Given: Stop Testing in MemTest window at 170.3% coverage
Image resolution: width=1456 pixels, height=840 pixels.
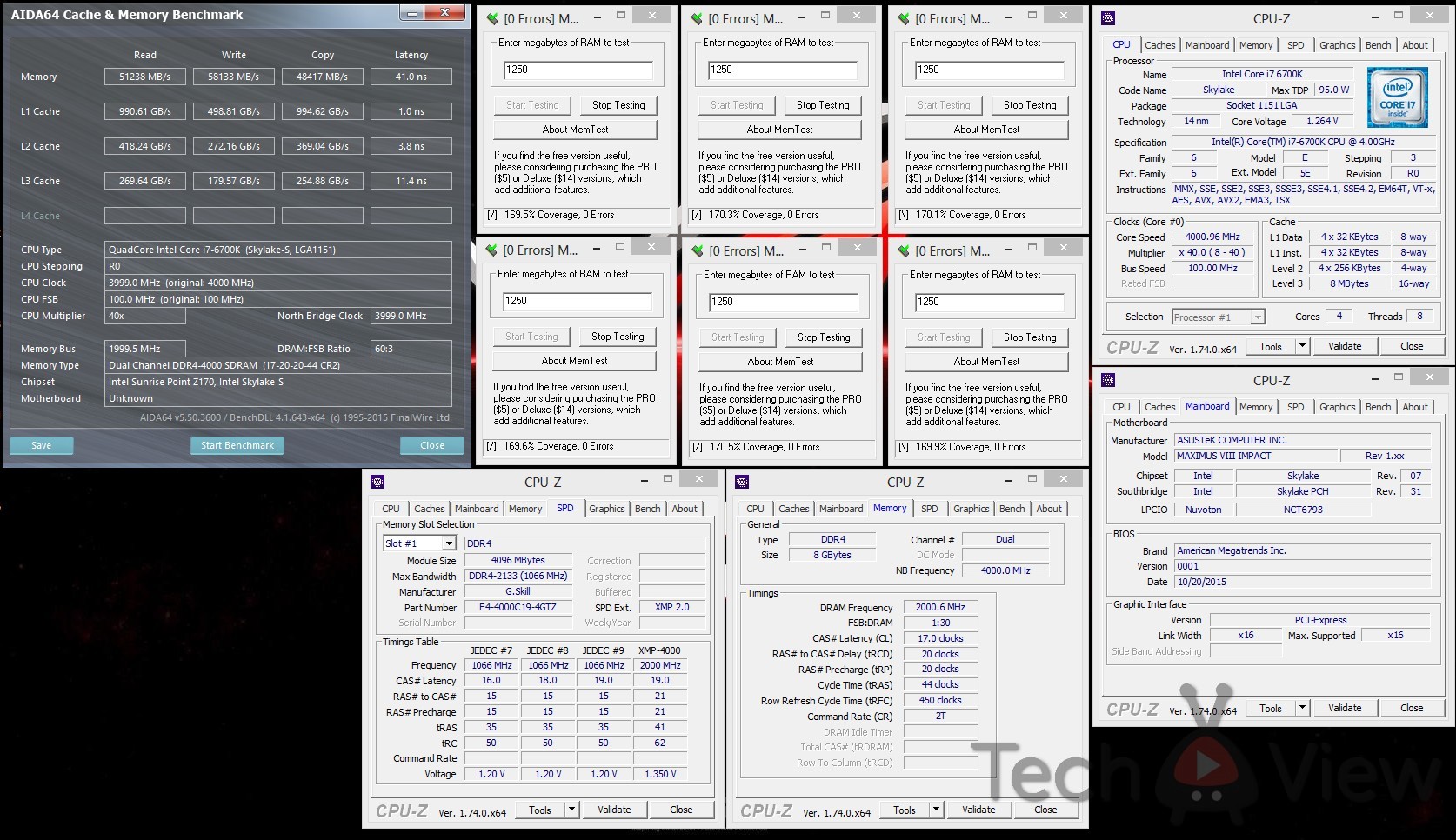Looking at the screenshot, I should 823,105.
